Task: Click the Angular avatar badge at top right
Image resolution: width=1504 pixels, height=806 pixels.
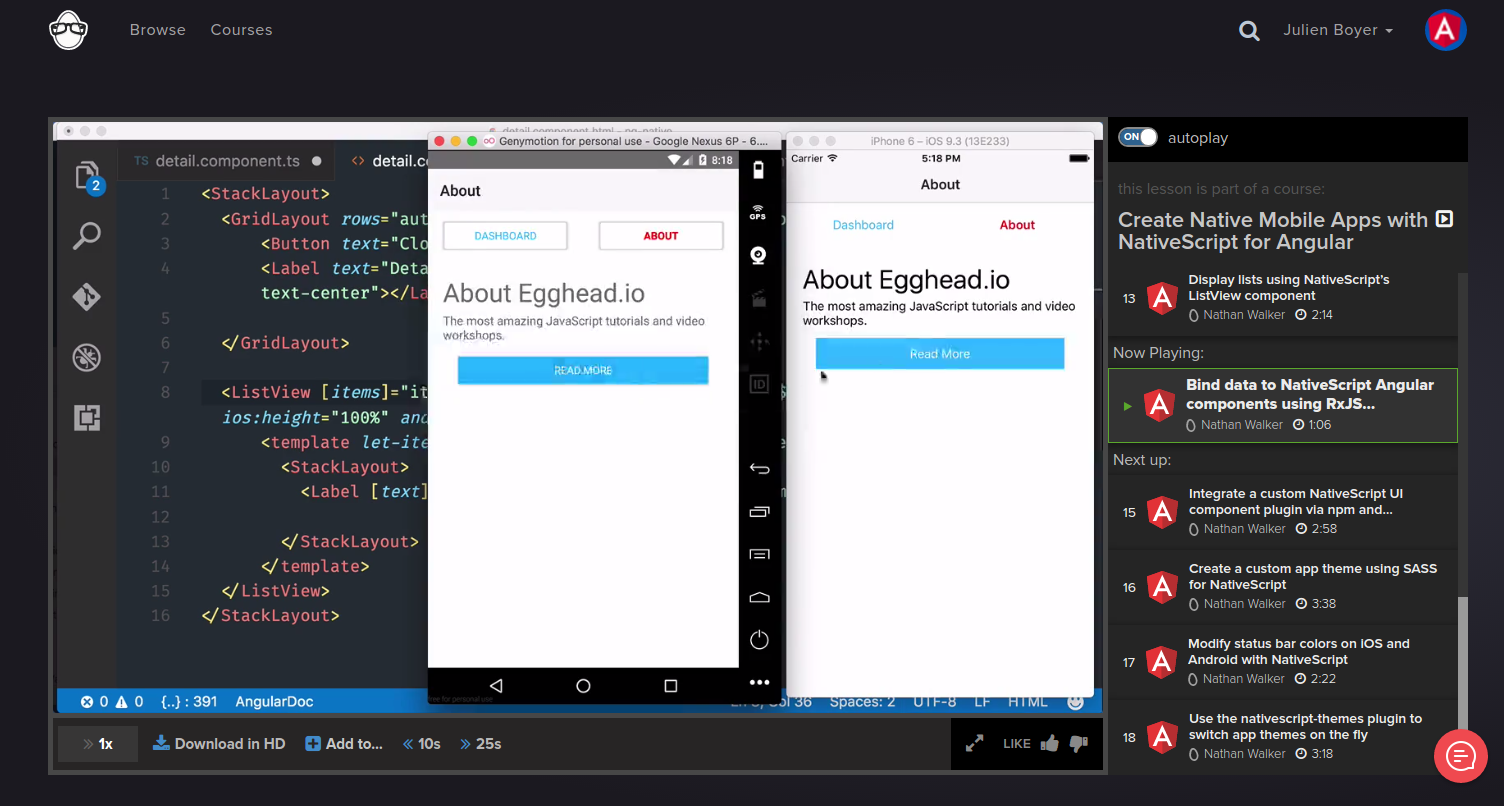Action: pyautogui.click(x=1445, y=31)
